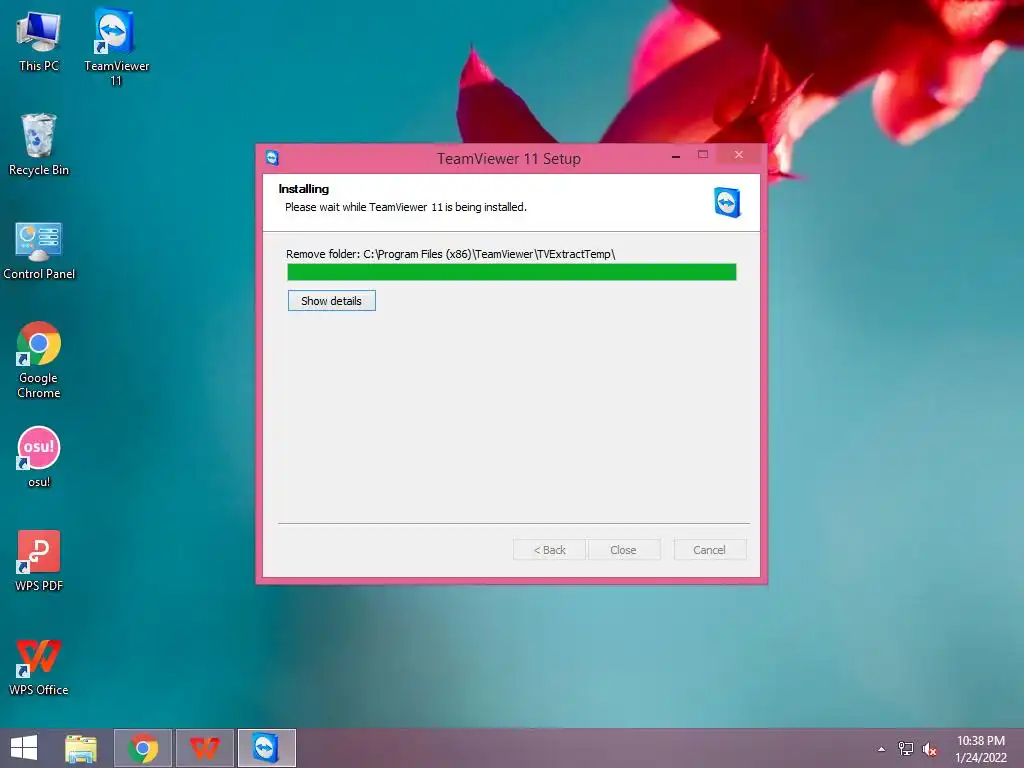Open the clock showing 10:38 PM
This screenshot has height=768, width=1024.
(x=980, y=749)
